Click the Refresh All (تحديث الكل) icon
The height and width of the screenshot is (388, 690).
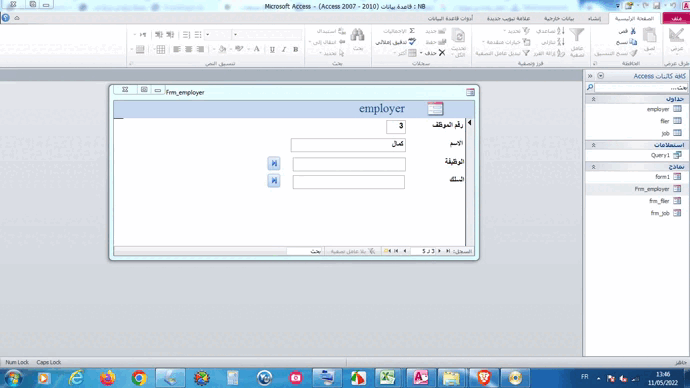459,35
